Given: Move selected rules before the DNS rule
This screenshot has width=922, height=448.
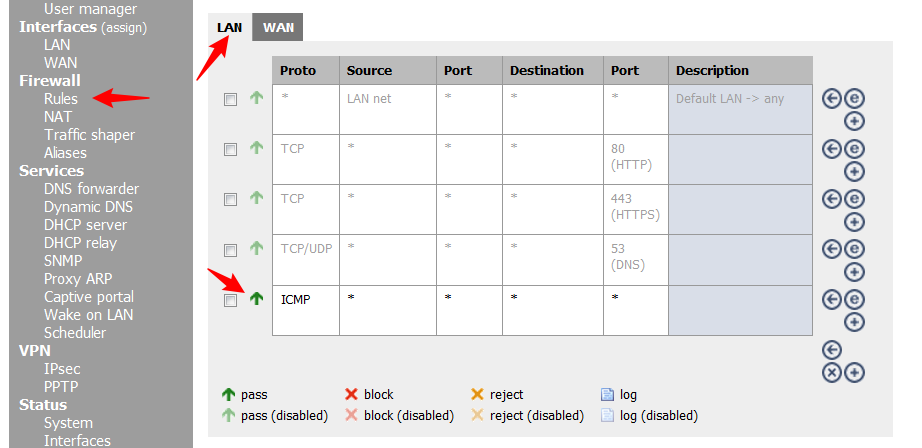Looking at the screenshot, I should [x=831, y=248].
